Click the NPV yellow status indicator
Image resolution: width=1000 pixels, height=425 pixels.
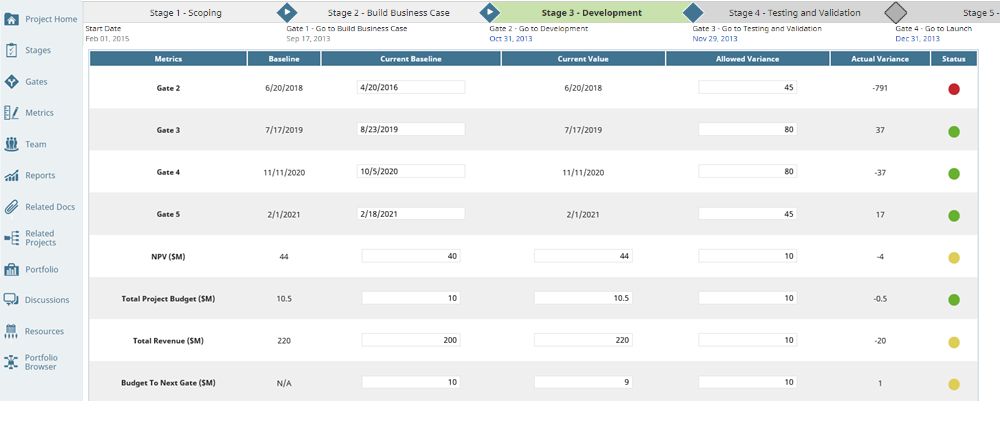pos(953,258)
